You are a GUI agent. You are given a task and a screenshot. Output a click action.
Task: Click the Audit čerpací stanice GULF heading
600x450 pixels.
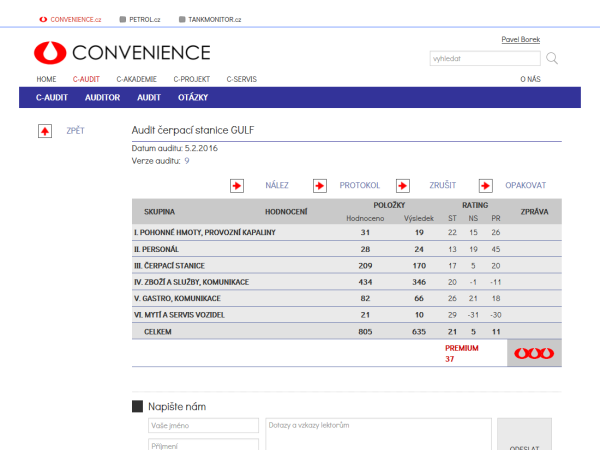(193, 130)
